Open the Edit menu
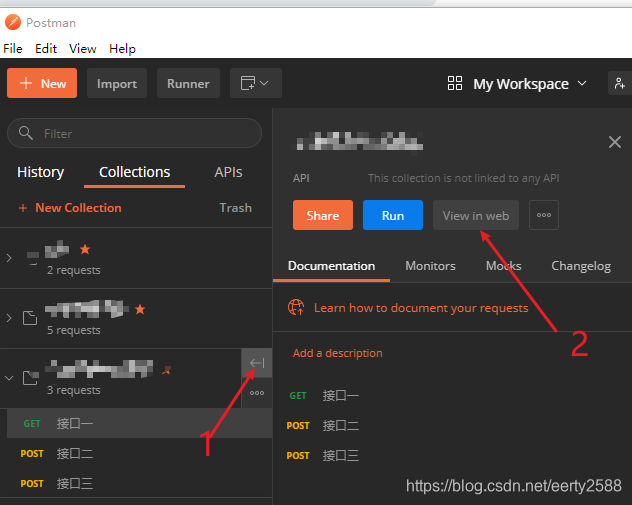632x505 pixels. [46, 49]
